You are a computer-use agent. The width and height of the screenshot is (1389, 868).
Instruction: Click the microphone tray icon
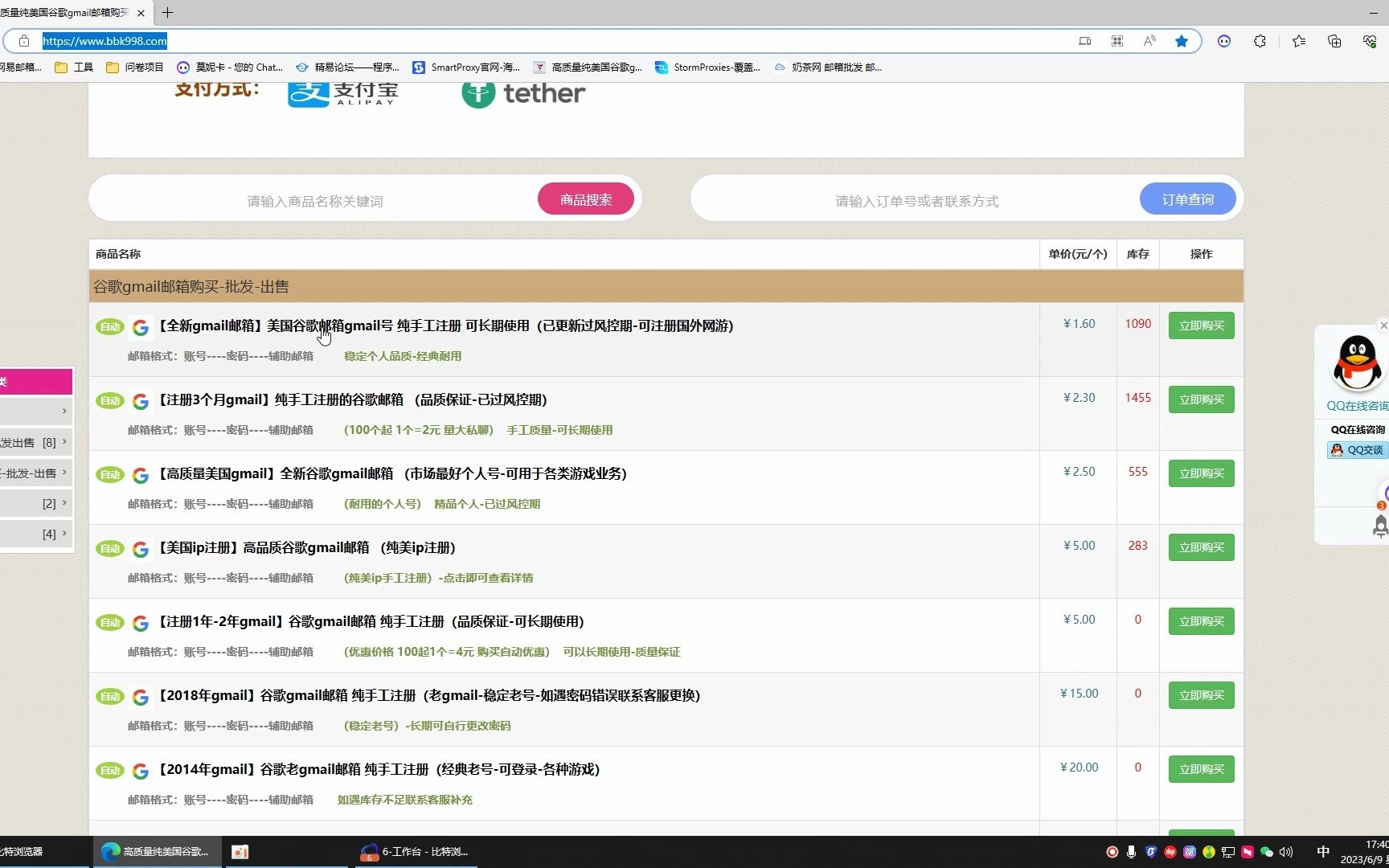tap(1131, 852)
